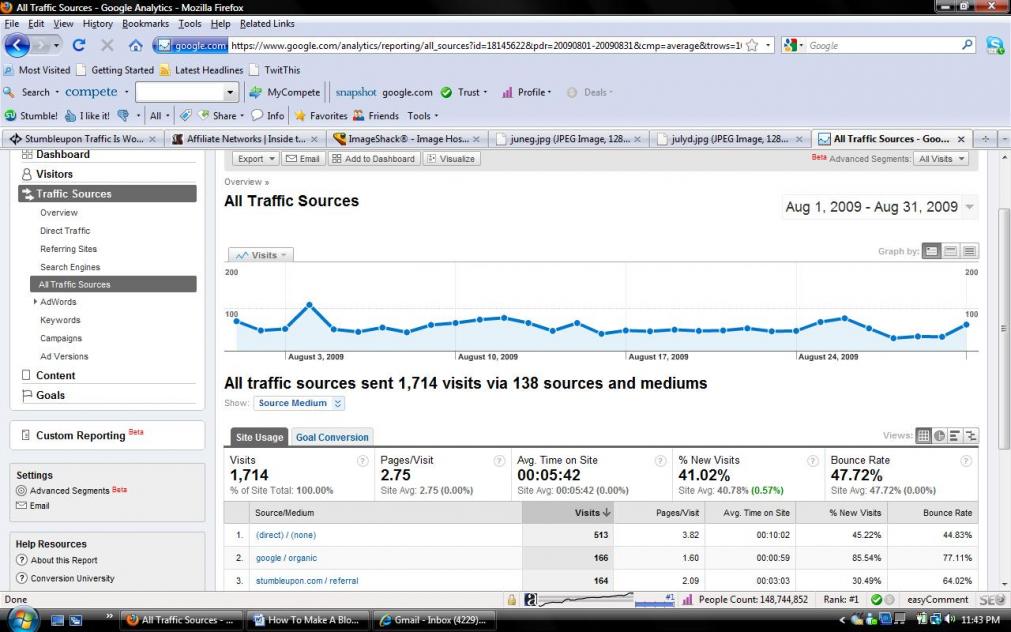This screenshot has height=632, width=1011.
Task: Click the Add to Dashboard button
Action: coord(374,159)
